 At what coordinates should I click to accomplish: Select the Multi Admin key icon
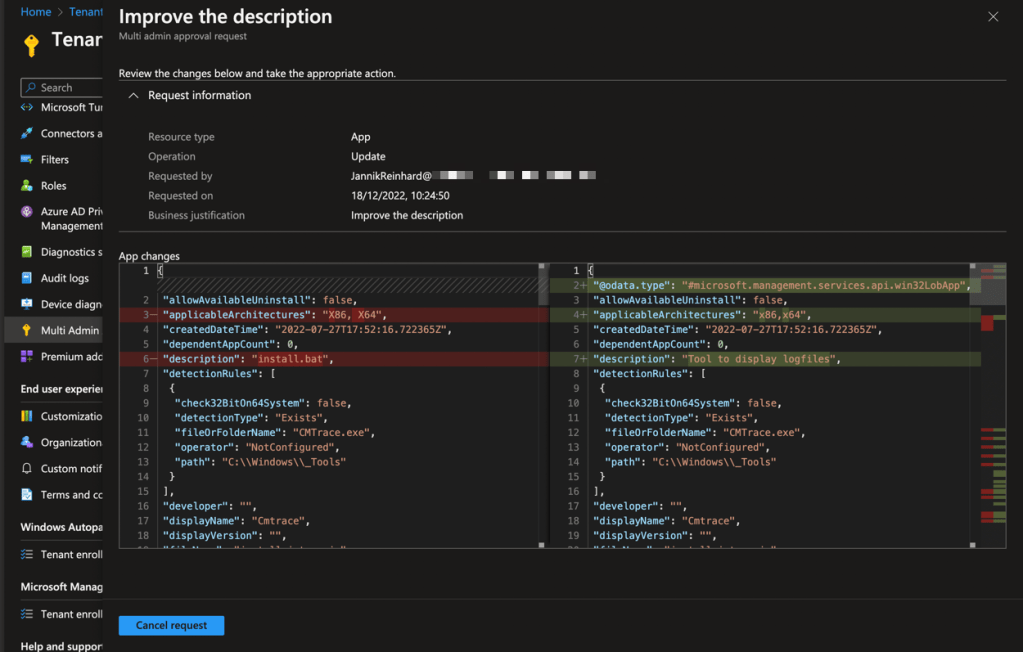pyautogui.click(x=28, y=330)
